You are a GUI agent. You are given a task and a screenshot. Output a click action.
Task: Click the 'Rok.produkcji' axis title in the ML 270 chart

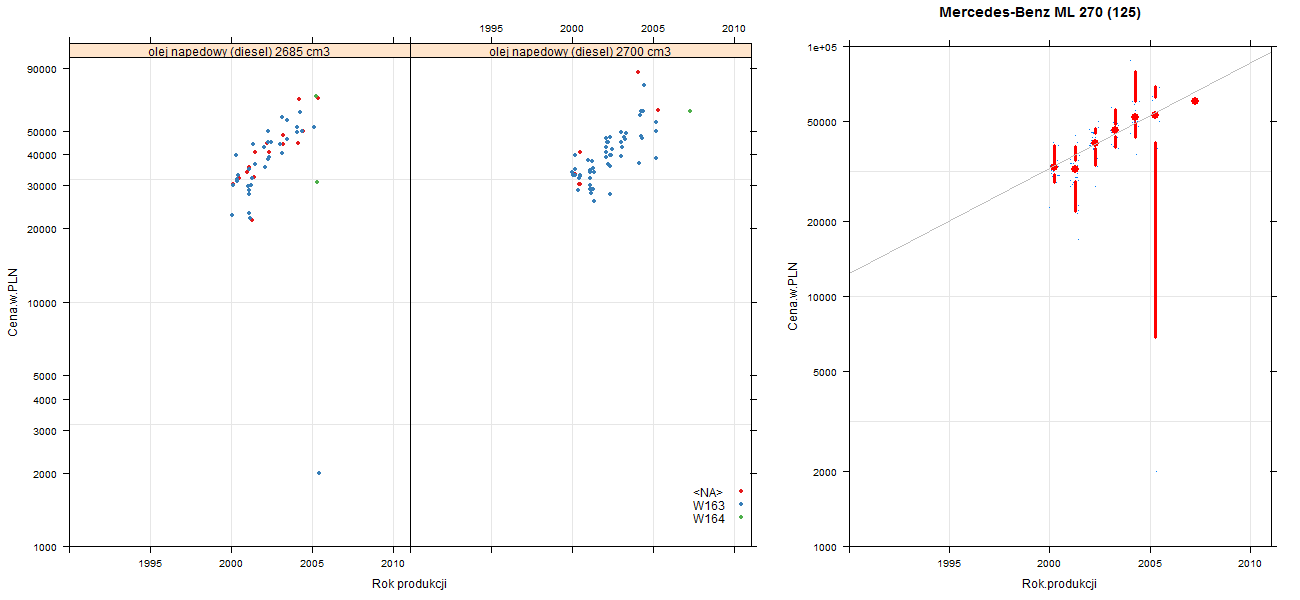[1060, 583]
